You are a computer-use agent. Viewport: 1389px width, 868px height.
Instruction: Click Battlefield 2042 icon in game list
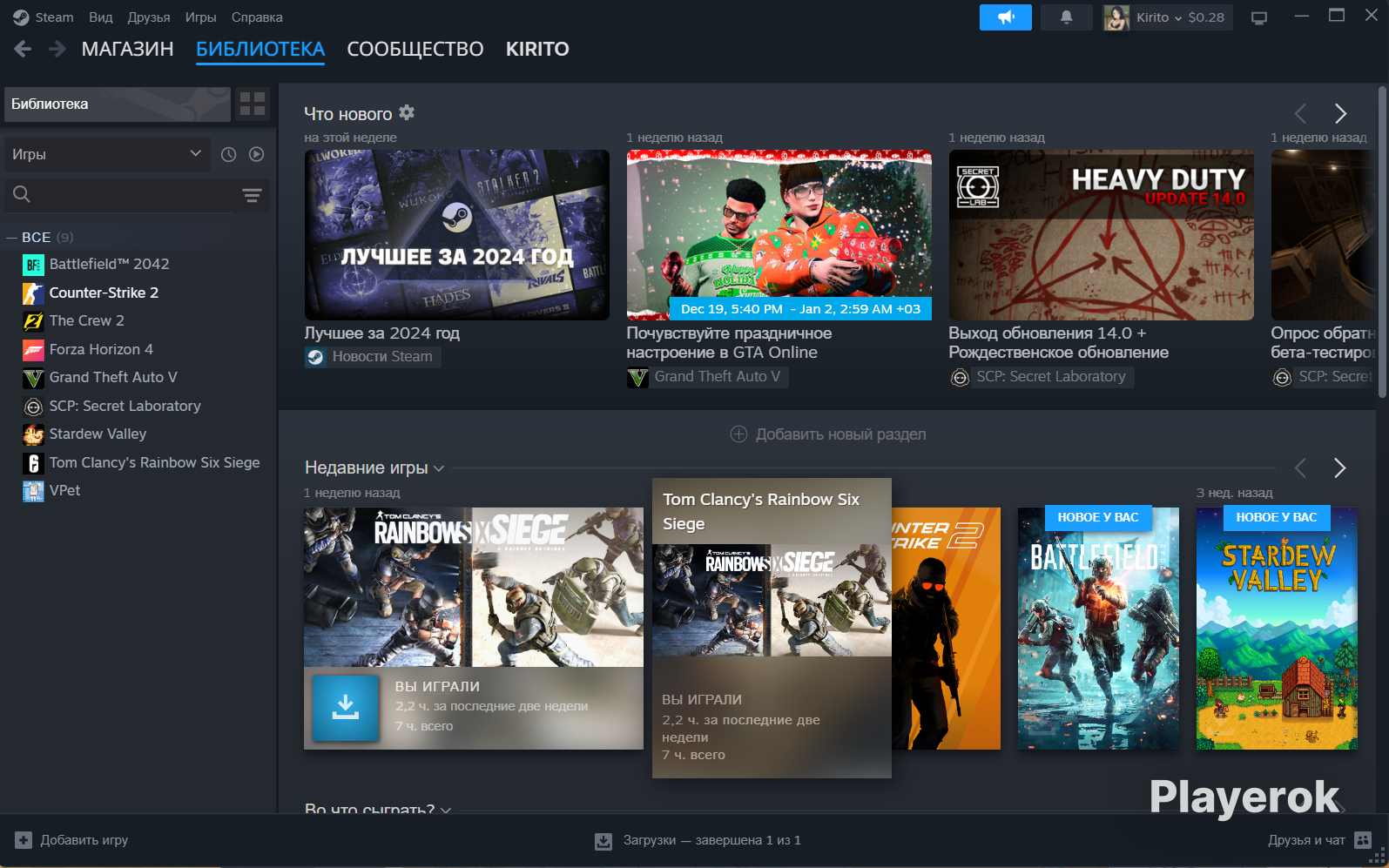click(x=33, y=265)
